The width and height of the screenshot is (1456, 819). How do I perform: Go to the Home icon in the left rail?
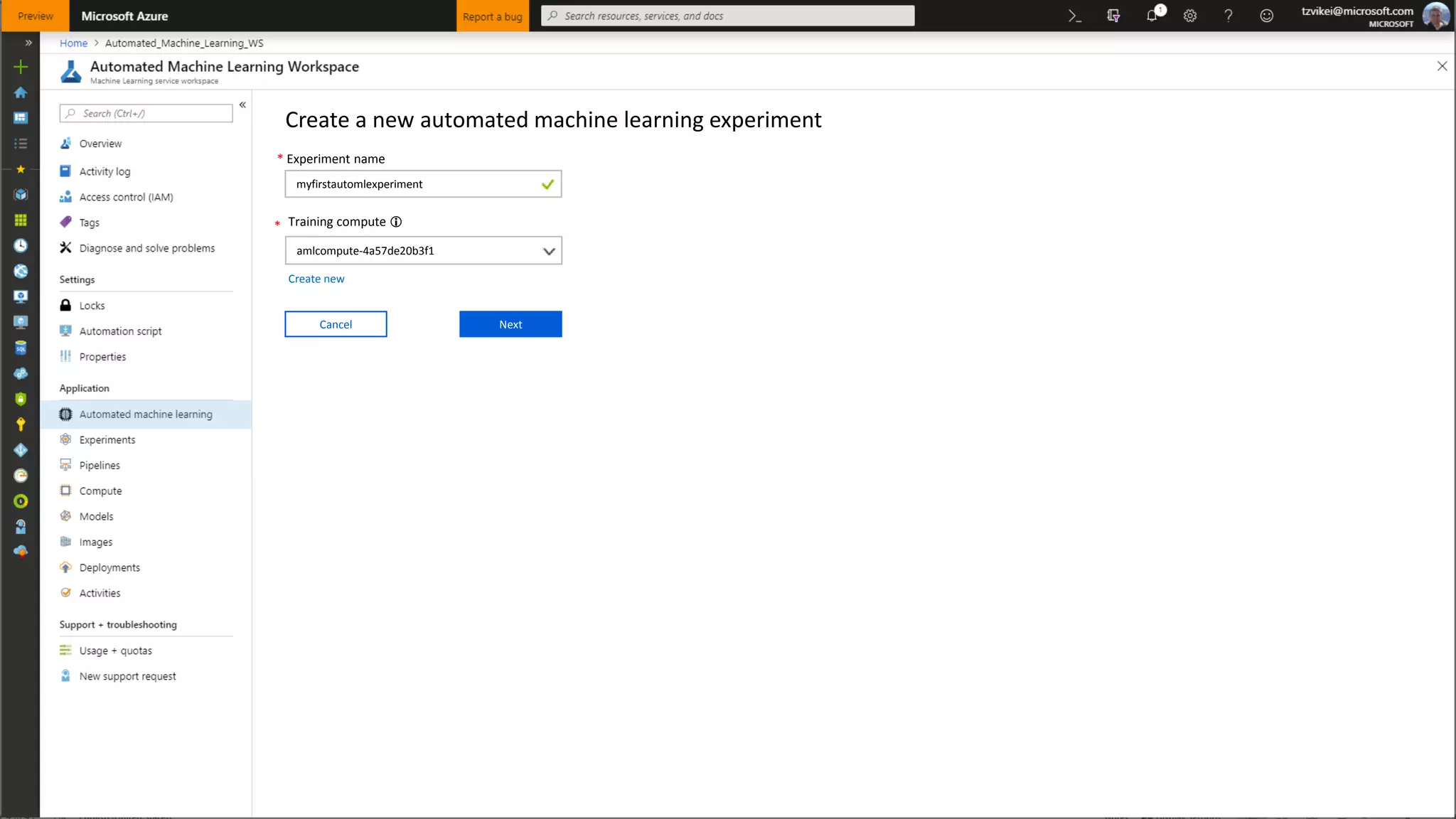point(21,92)
